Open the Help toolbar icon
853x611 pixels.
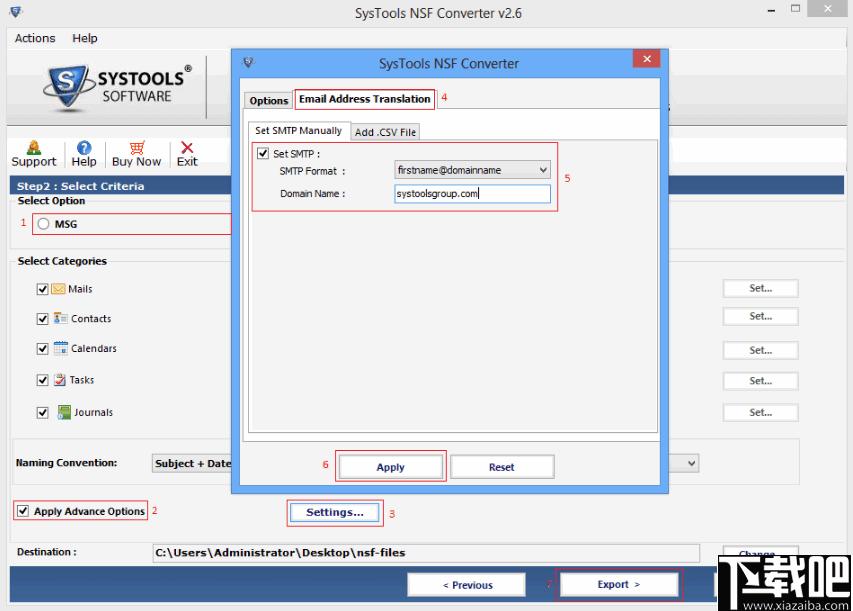click(84, 147)
